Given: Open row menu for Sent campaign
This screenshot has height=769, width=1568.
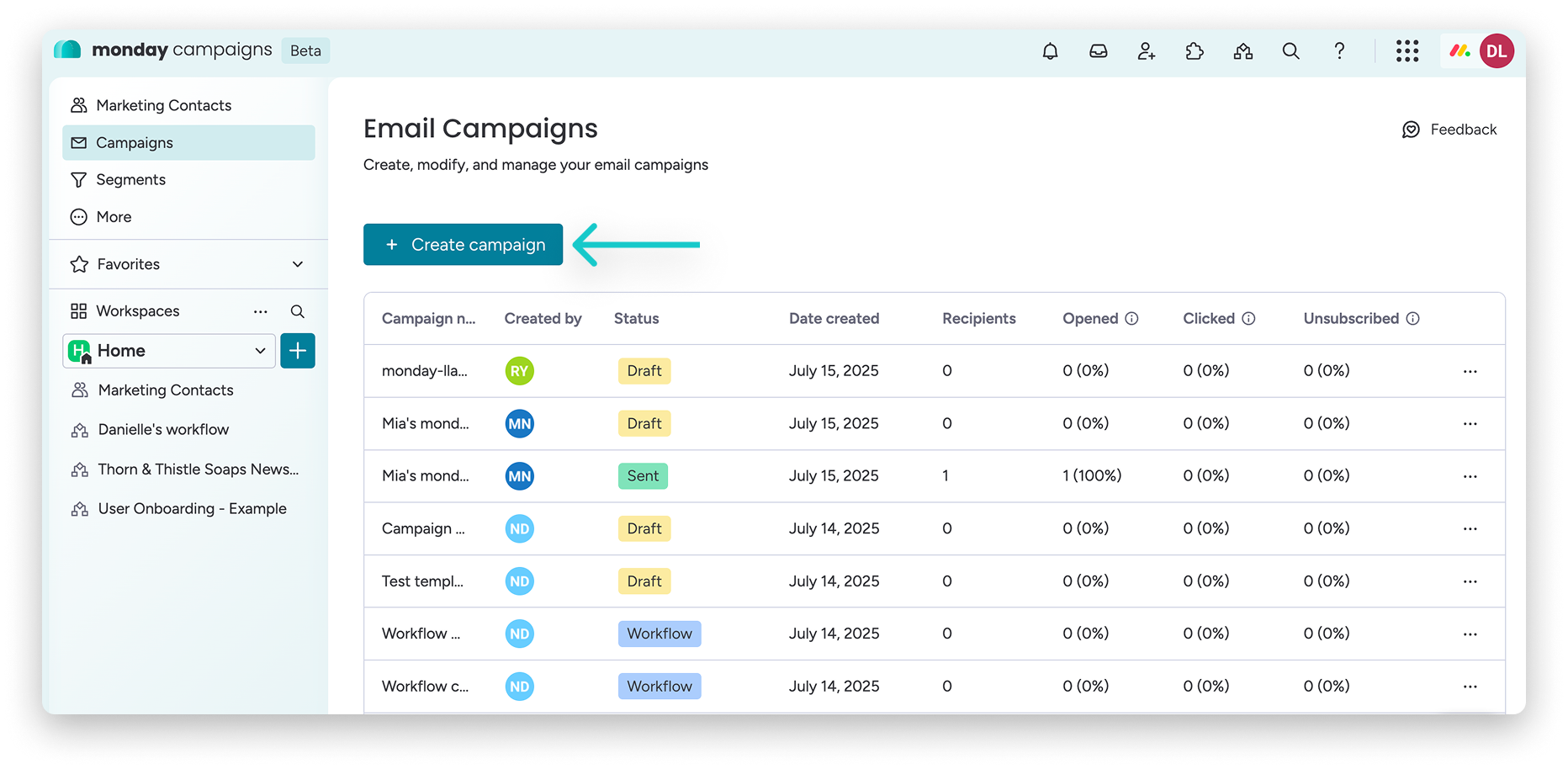Looking at the screenshot, I should [1470, 476].
